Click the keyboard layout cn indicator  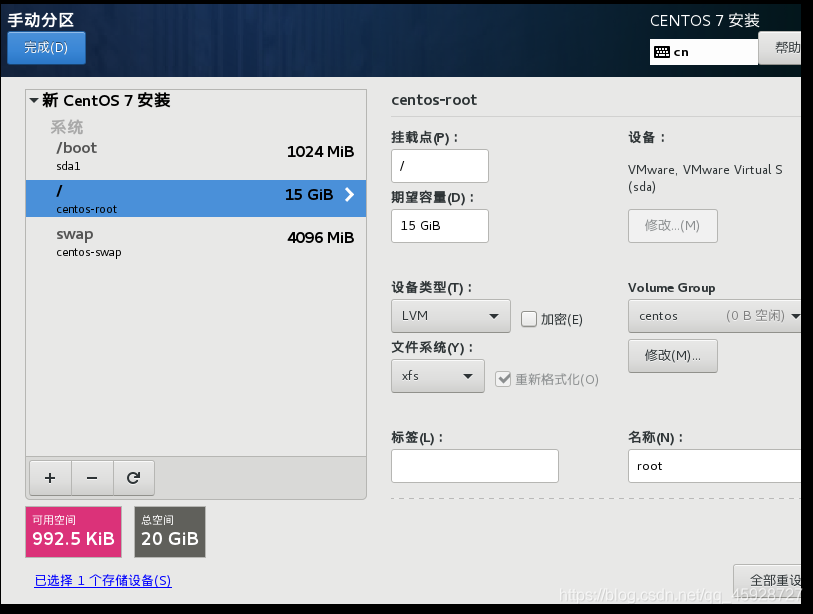[x=703, y=52]
